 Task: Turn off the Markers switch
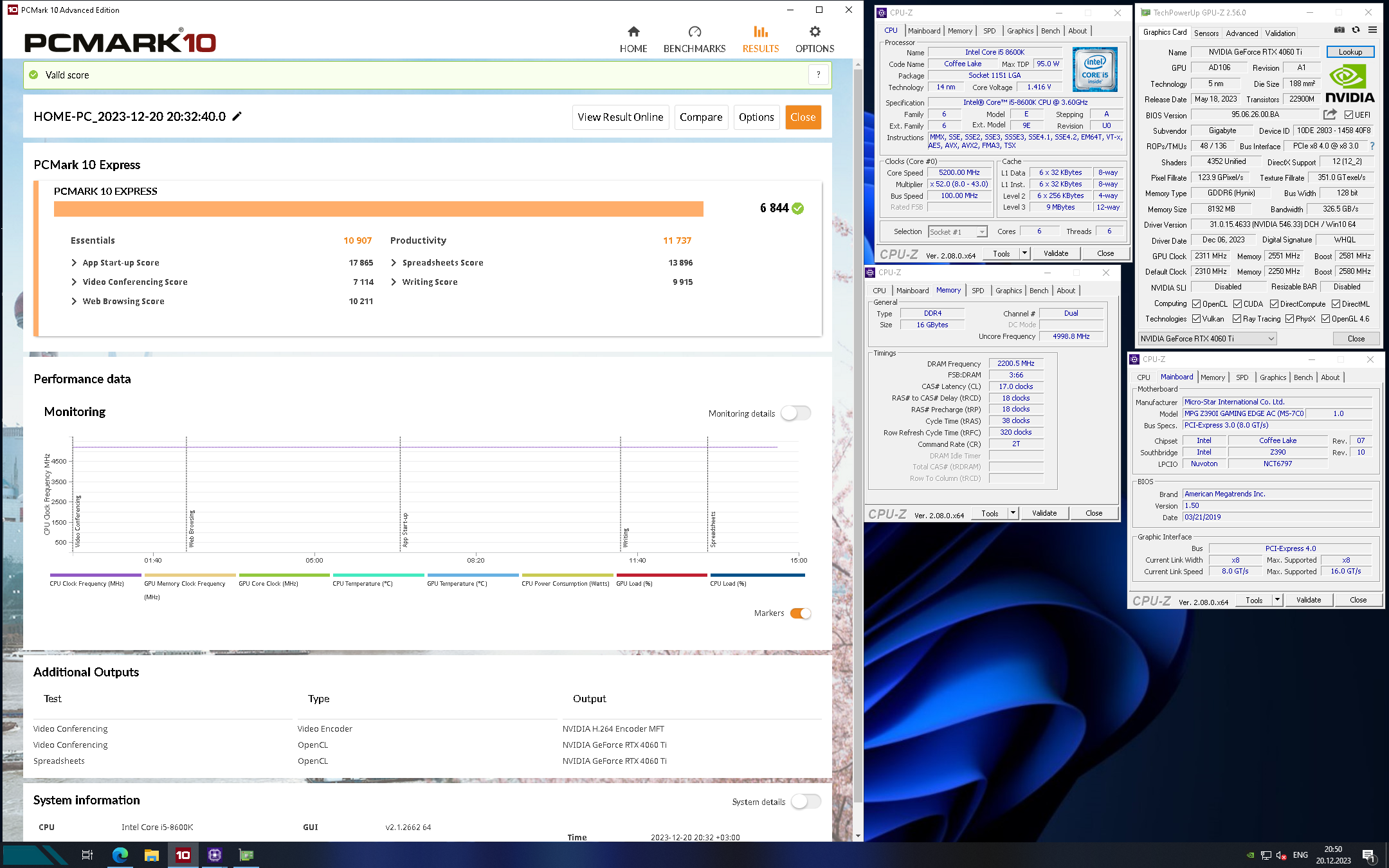pos(801,613)
